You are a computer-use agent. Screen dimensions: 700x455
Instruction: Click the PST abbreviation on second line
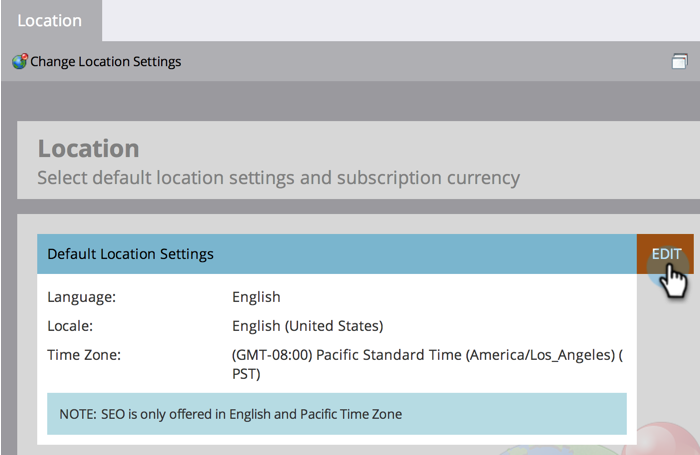pos(246,374)
